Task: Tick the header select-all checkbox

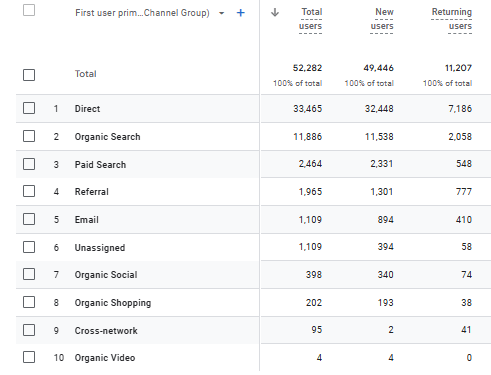Action: coord(29,10)
